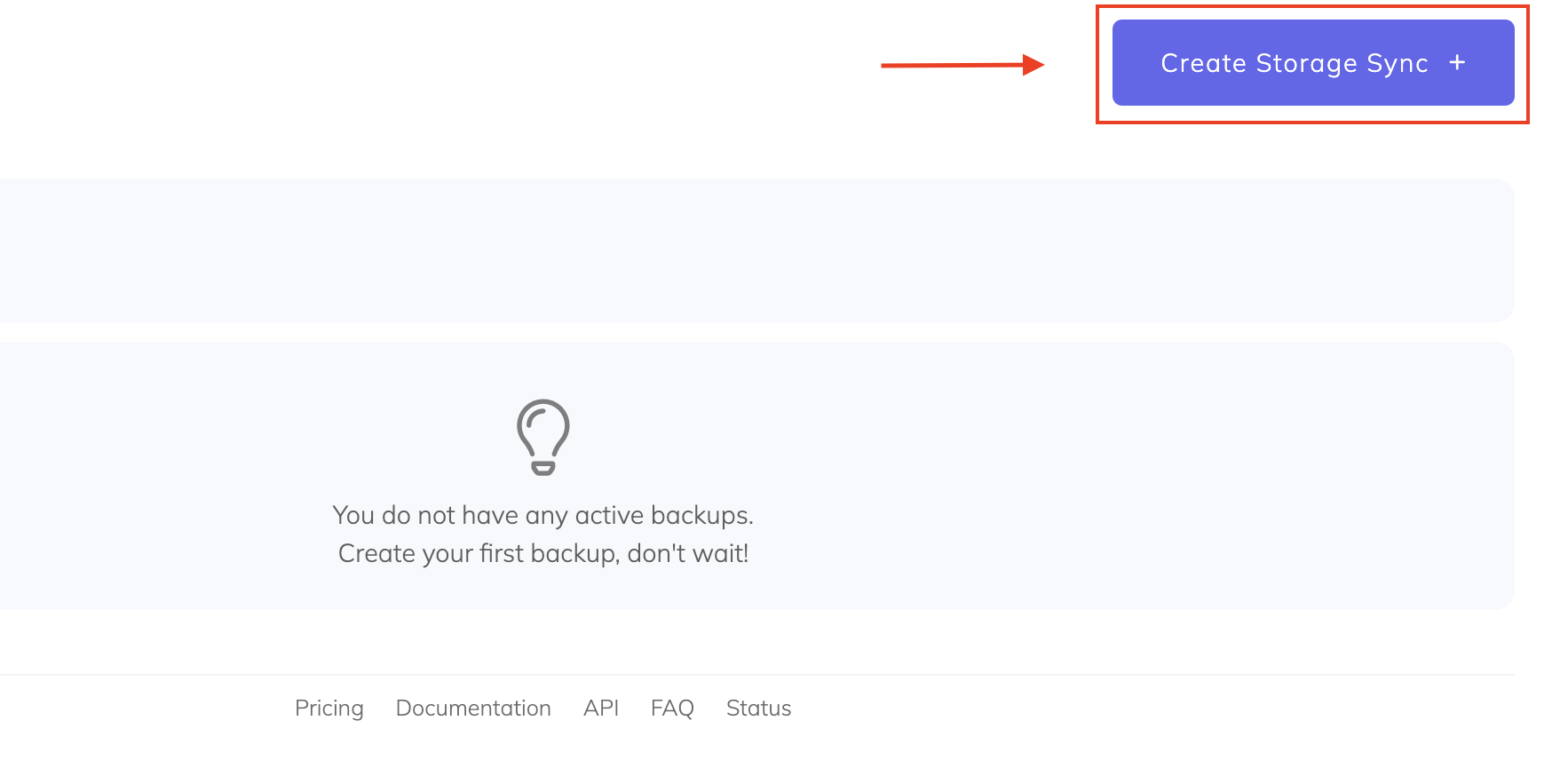Click the lightbulb icon in the empty state
1568x776 pixels.
click(x=543, y=437)
